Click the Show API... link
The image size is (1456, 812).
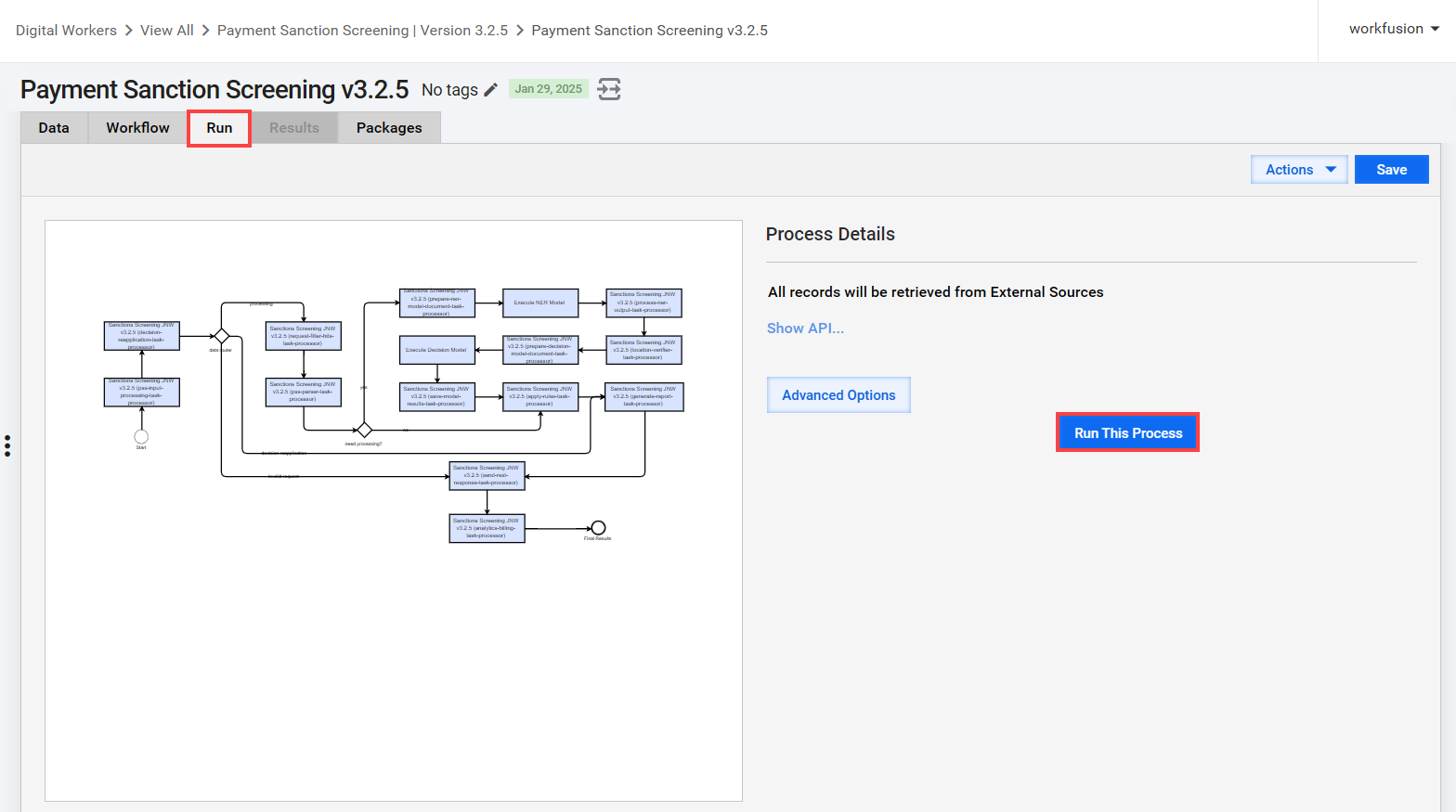pos(805,329)
